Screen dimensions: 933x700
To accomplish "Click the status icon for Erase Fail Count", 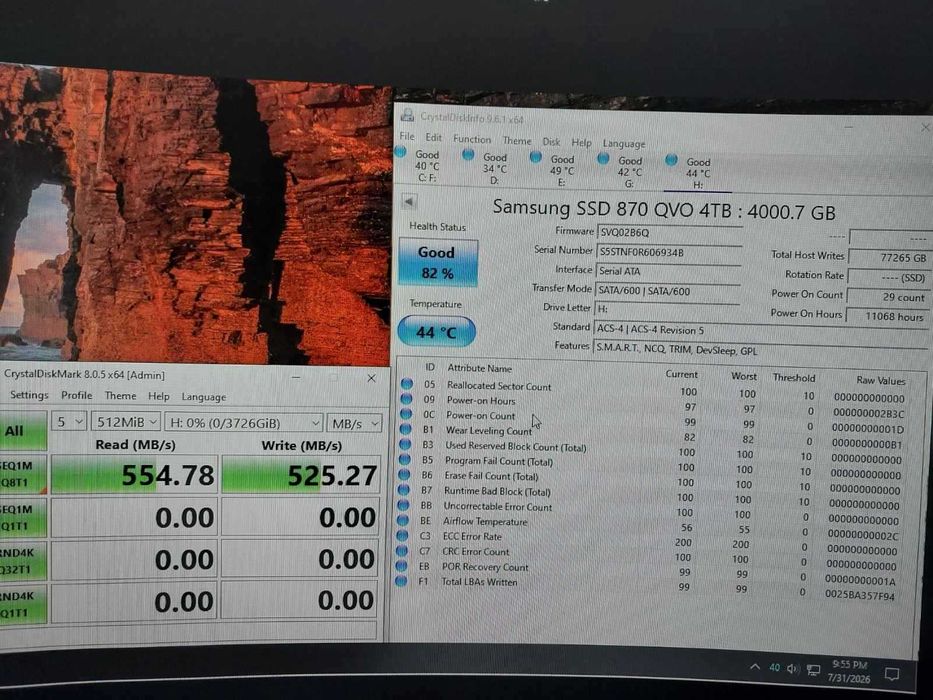I will pyautogui.click(x=404, y=474).
